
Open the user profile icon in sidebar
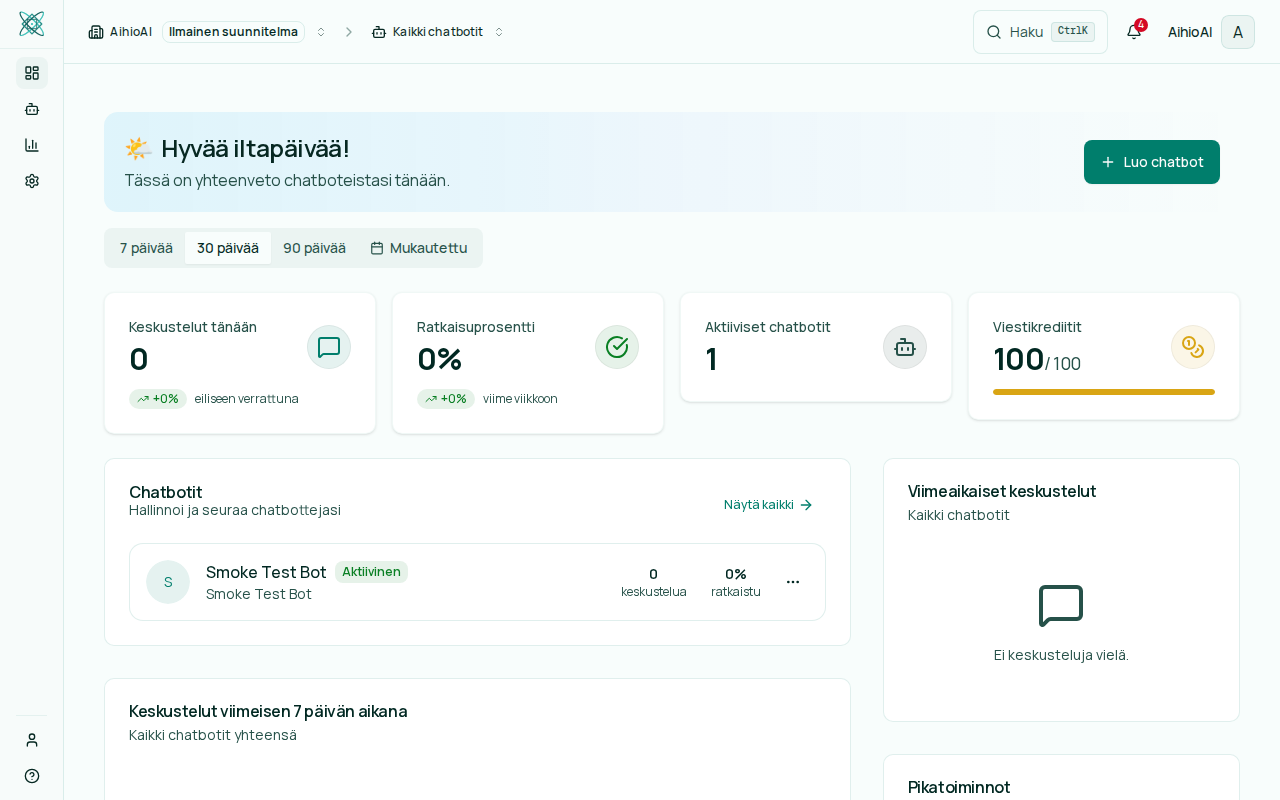[32, 740]
